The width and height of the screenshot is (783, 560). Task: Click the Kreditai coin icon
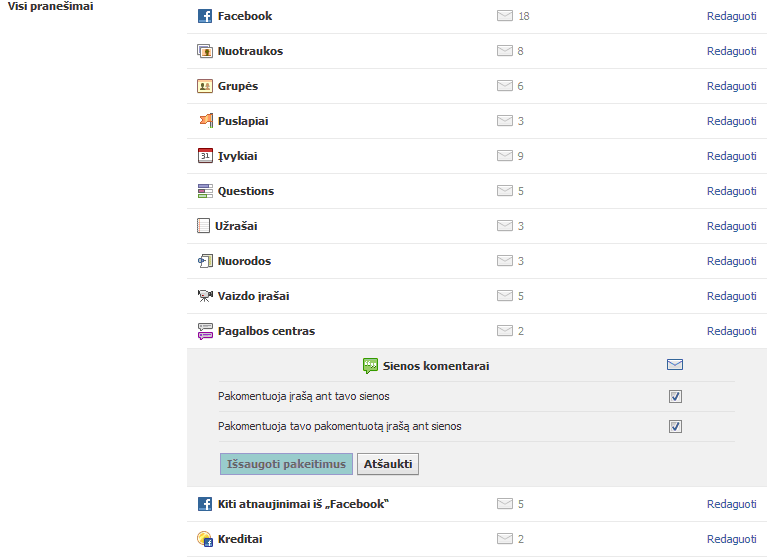[205, 539]
